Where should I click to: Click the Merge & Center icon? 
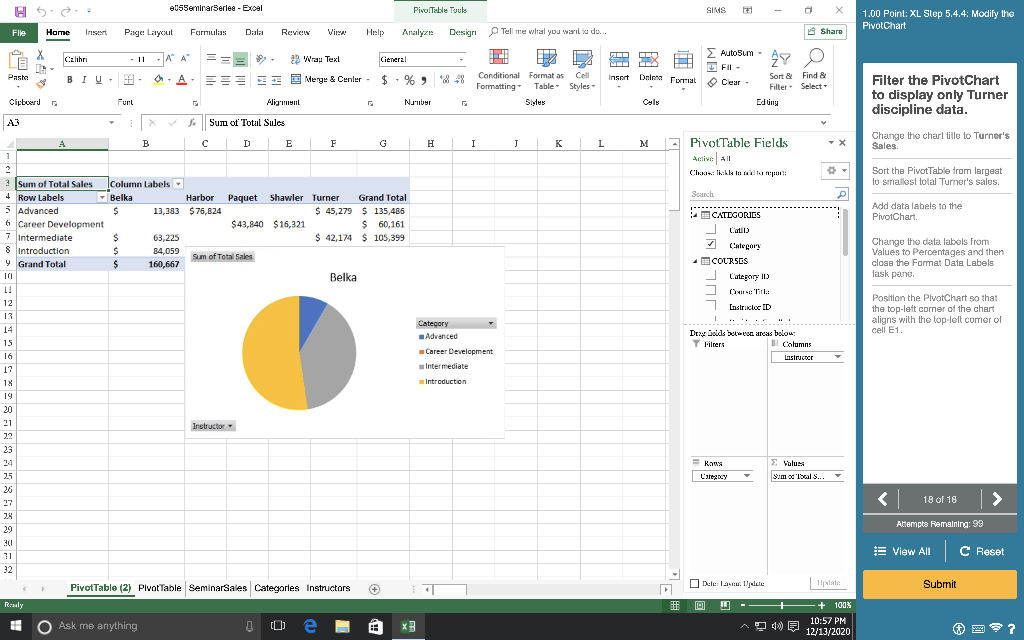click(x=325, y=79)
